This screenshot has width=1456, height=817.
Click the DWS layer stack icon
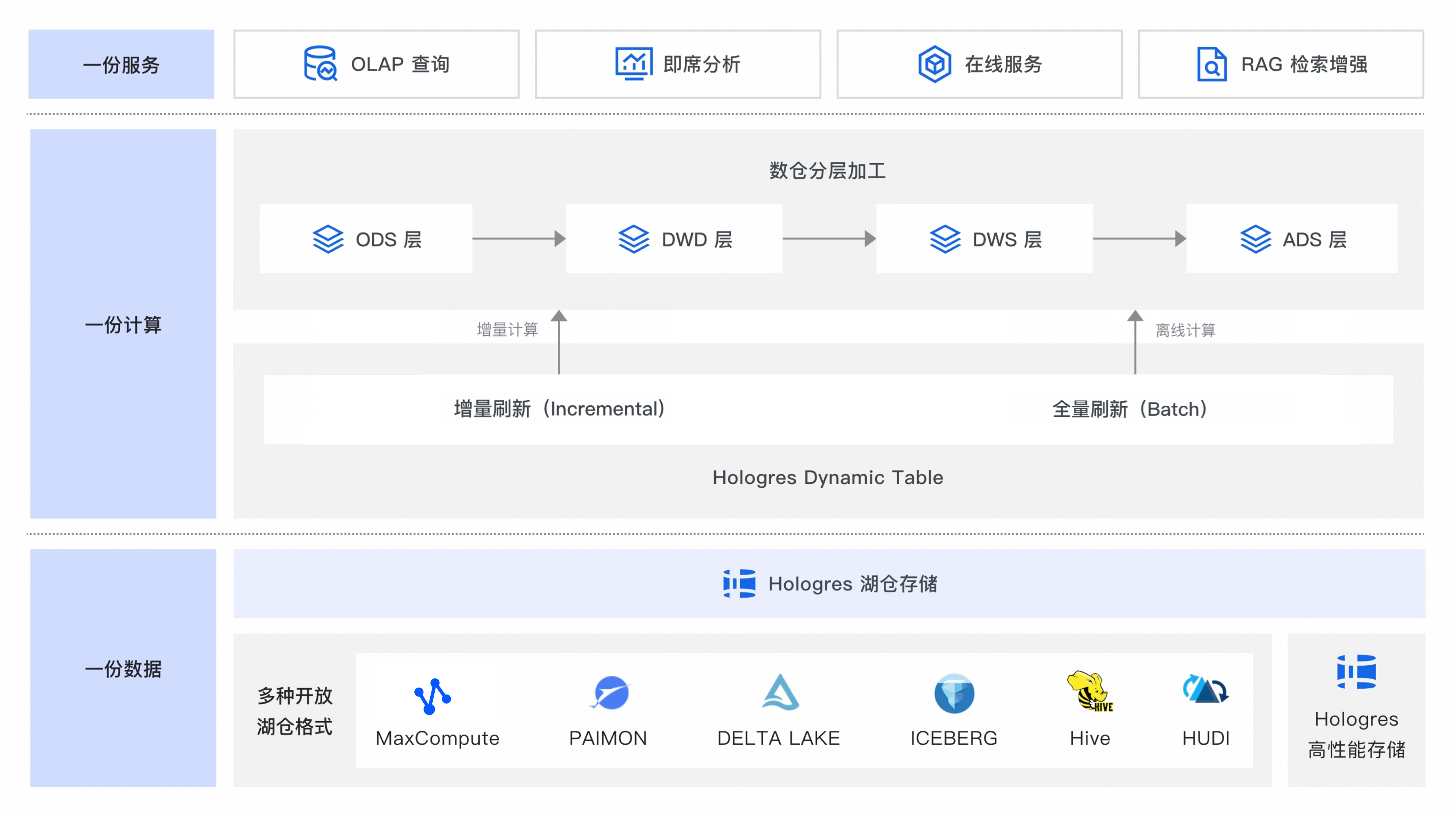[945, 239]
